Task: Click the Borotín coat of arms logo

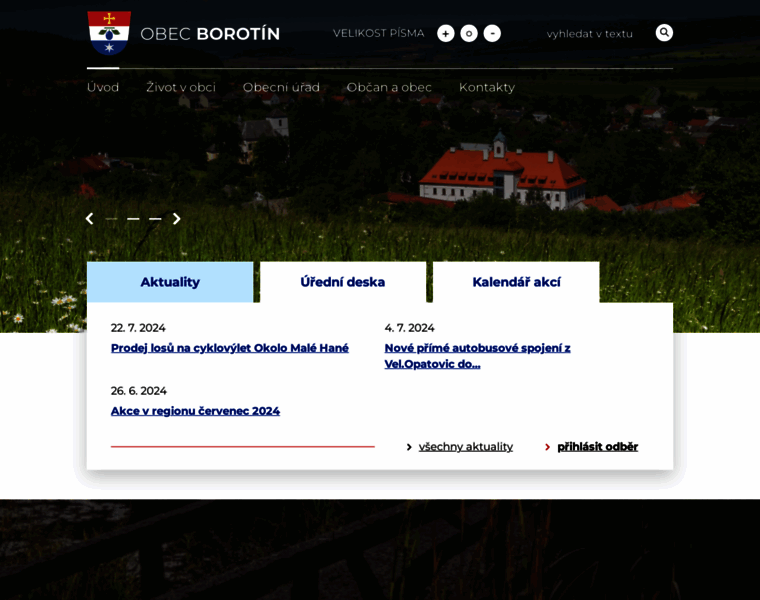Action: pyautogui.click(x=109, y=33)
